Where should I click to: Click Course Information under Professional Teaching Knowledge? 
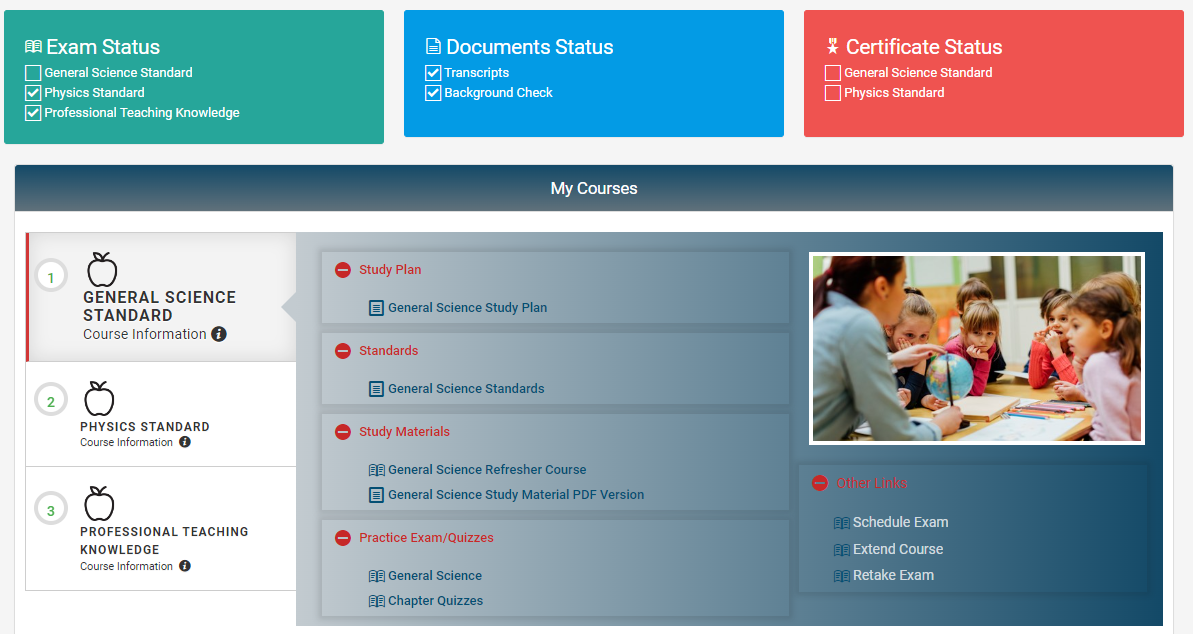pos(126,566)
